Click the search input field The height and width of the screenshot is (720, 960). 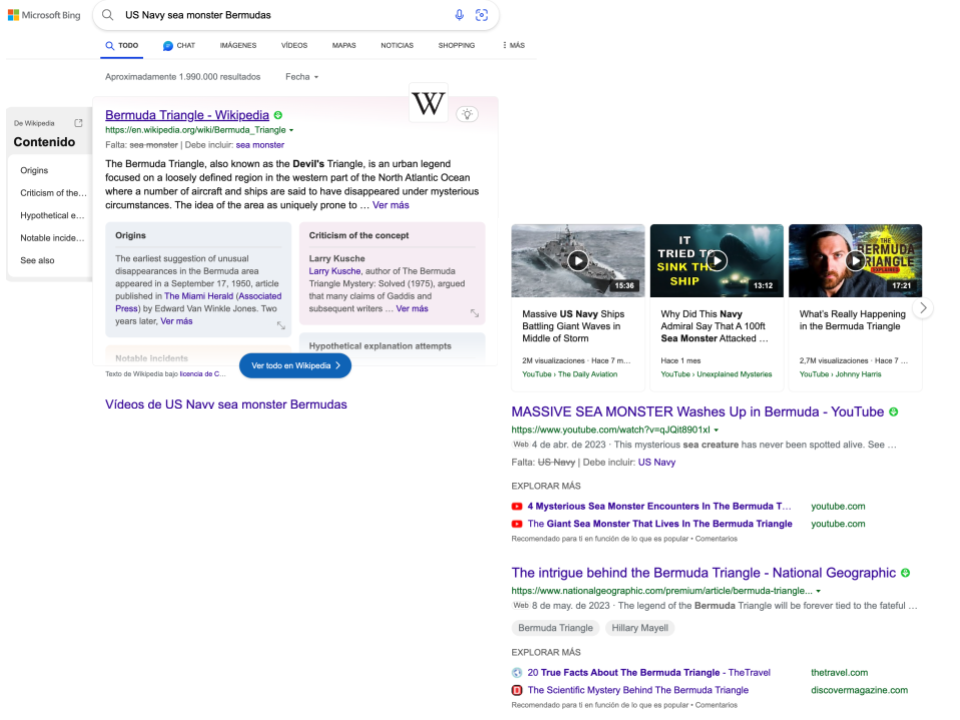point(280,15)
